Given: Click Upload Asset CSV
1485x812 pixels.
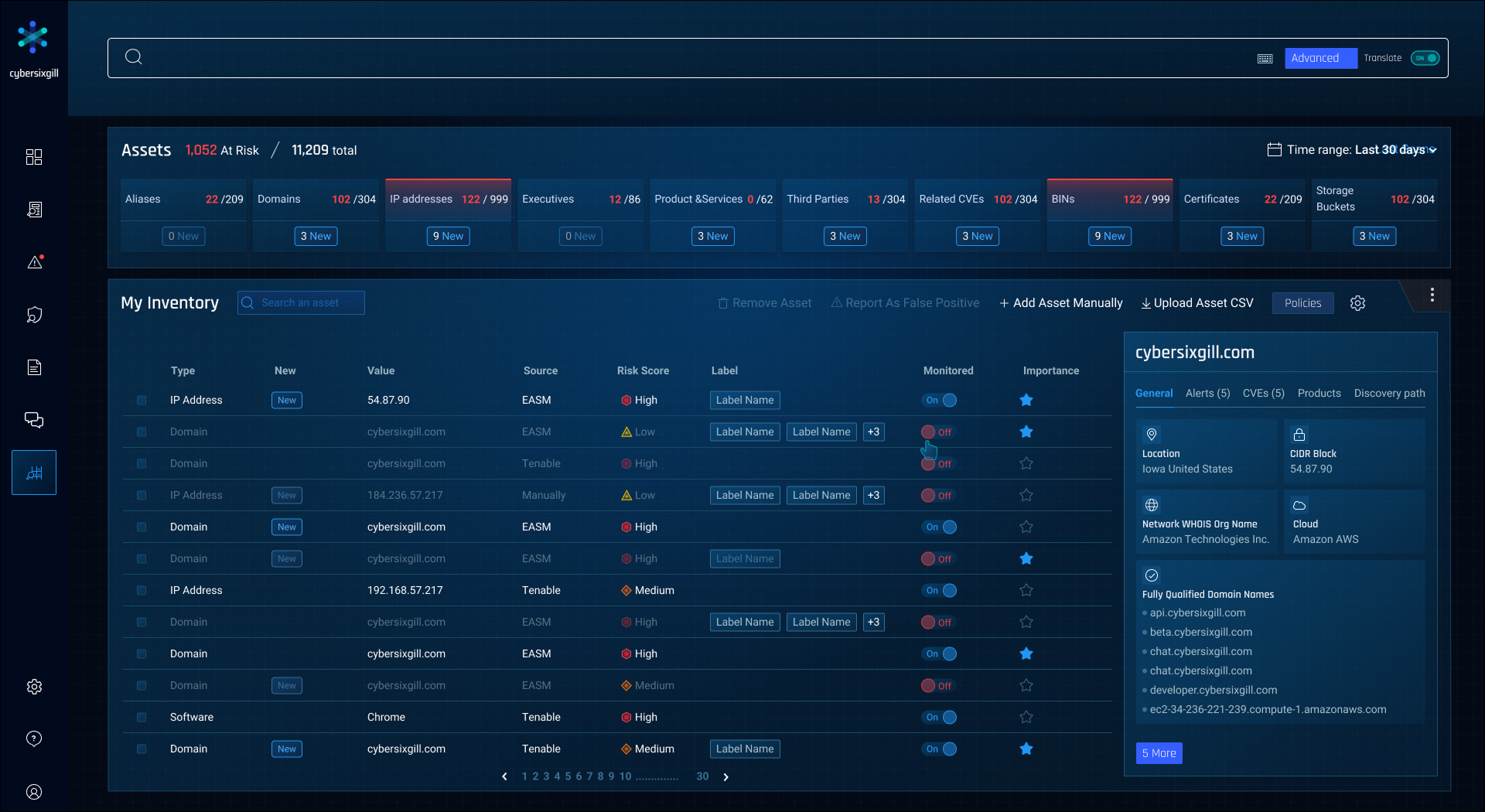Looking at the screenshot, I should (x=1197, y=303).
